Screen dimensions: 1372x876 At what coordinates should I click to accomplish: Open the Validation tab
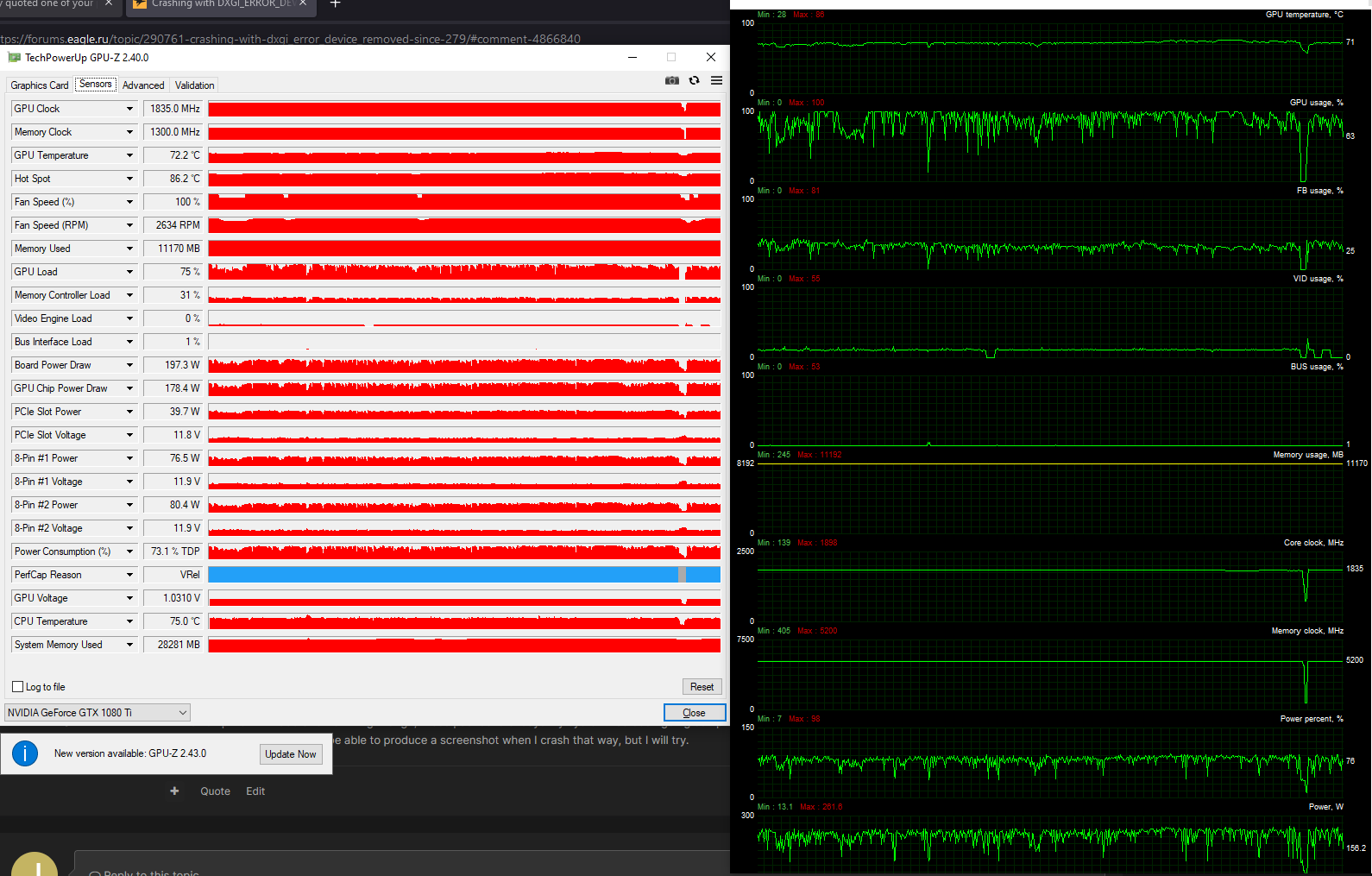194,85
